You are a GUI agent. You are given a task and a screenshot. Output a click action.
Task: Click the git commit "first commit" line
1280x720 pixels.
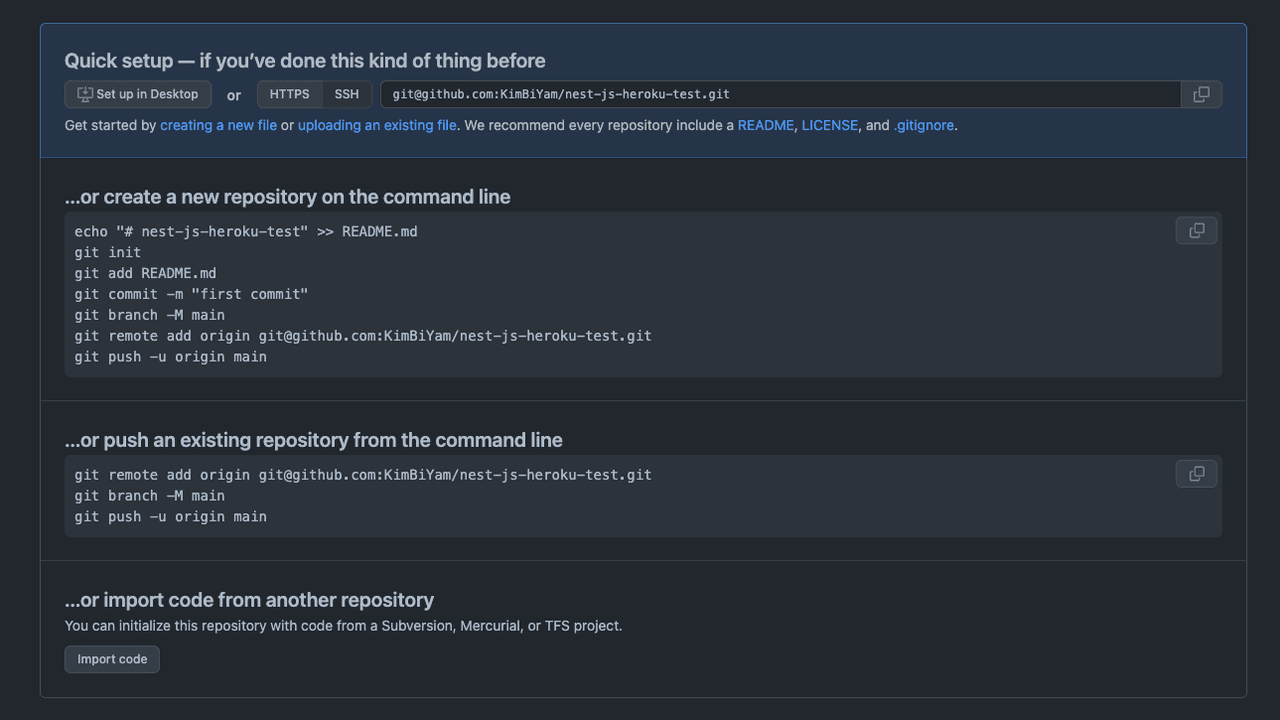191,294
